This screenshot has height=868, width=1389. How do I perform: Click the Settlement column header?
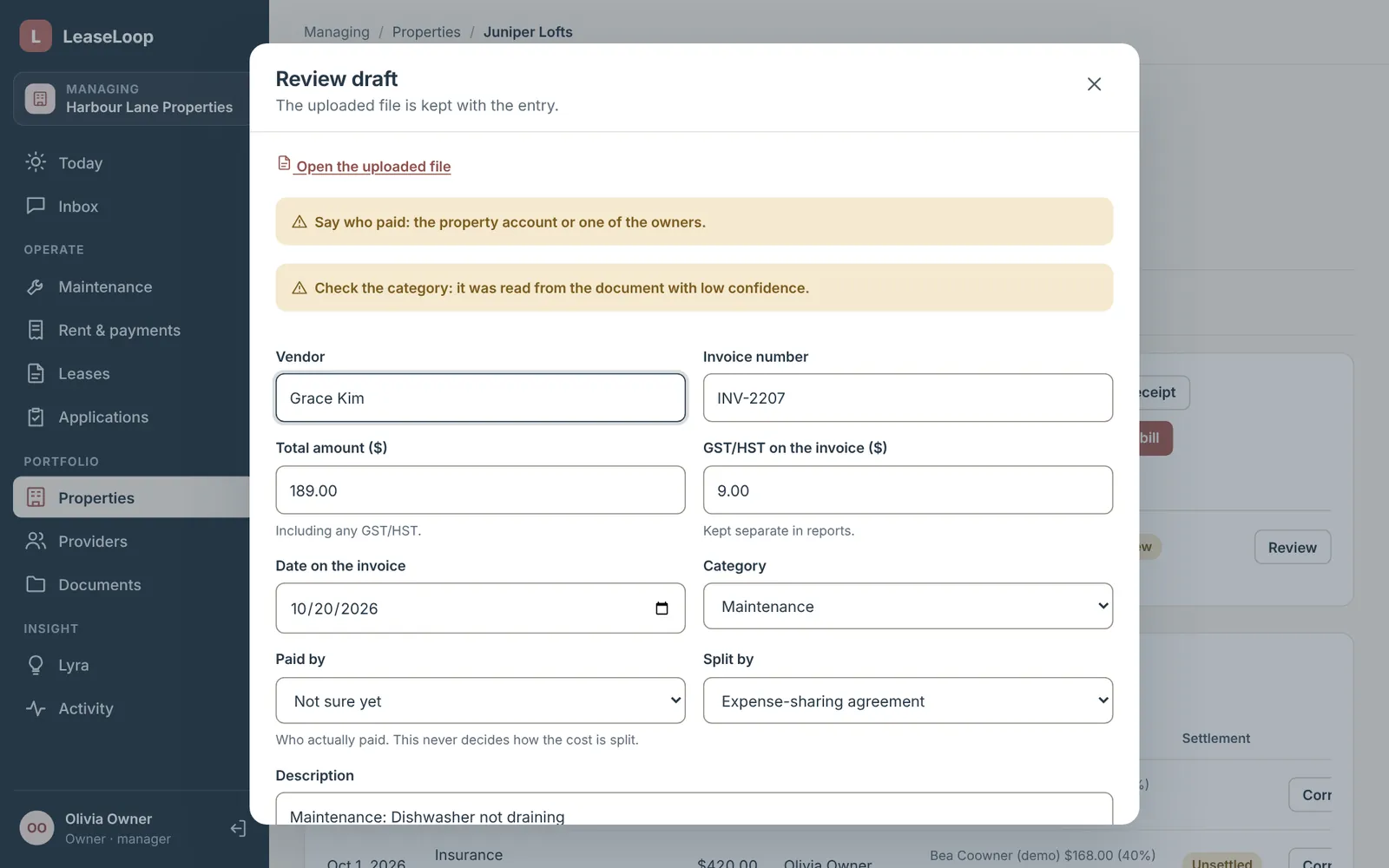pos(1215,738)
